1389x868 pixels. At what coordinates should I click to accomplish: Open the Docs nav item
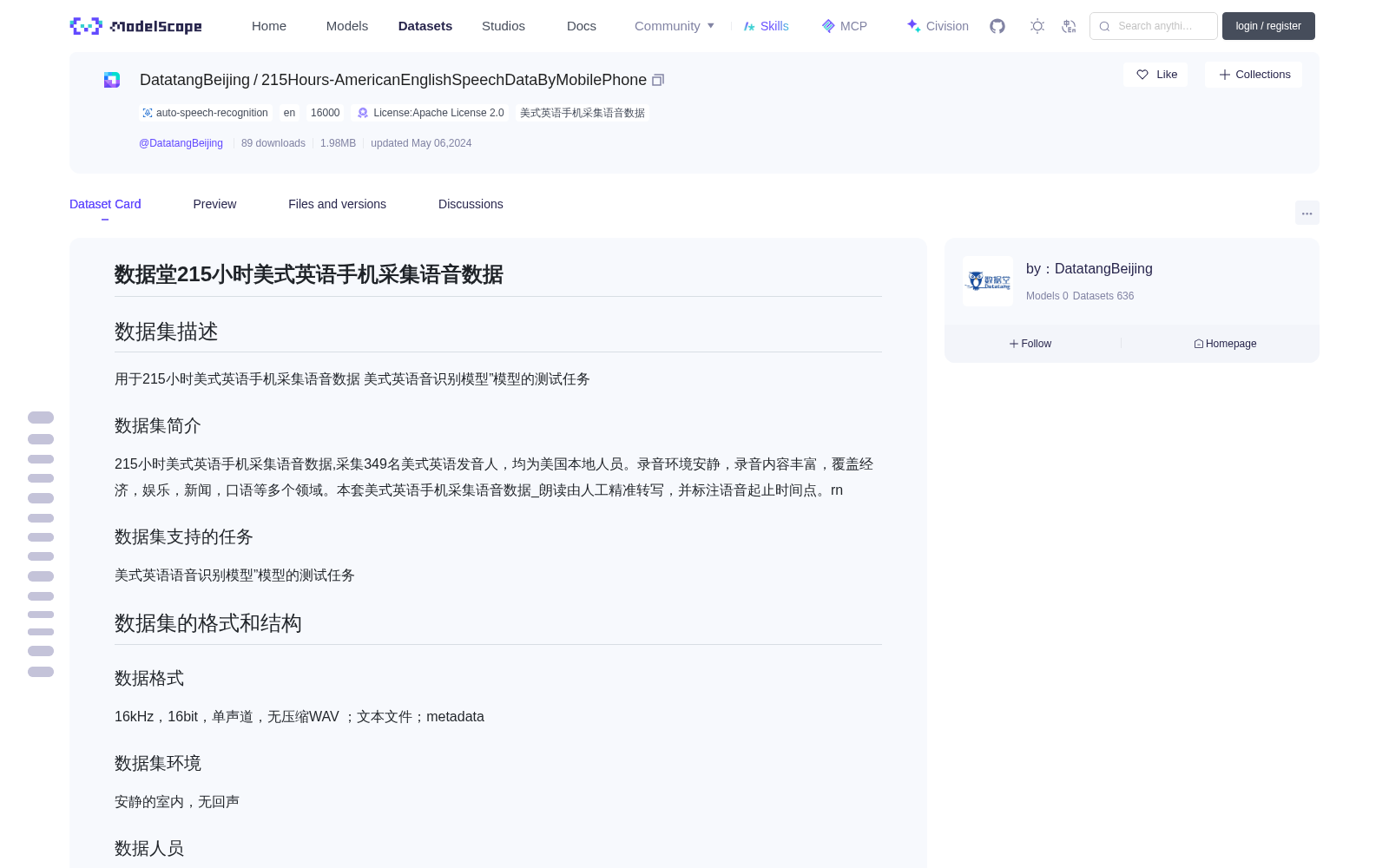[582, 26]
